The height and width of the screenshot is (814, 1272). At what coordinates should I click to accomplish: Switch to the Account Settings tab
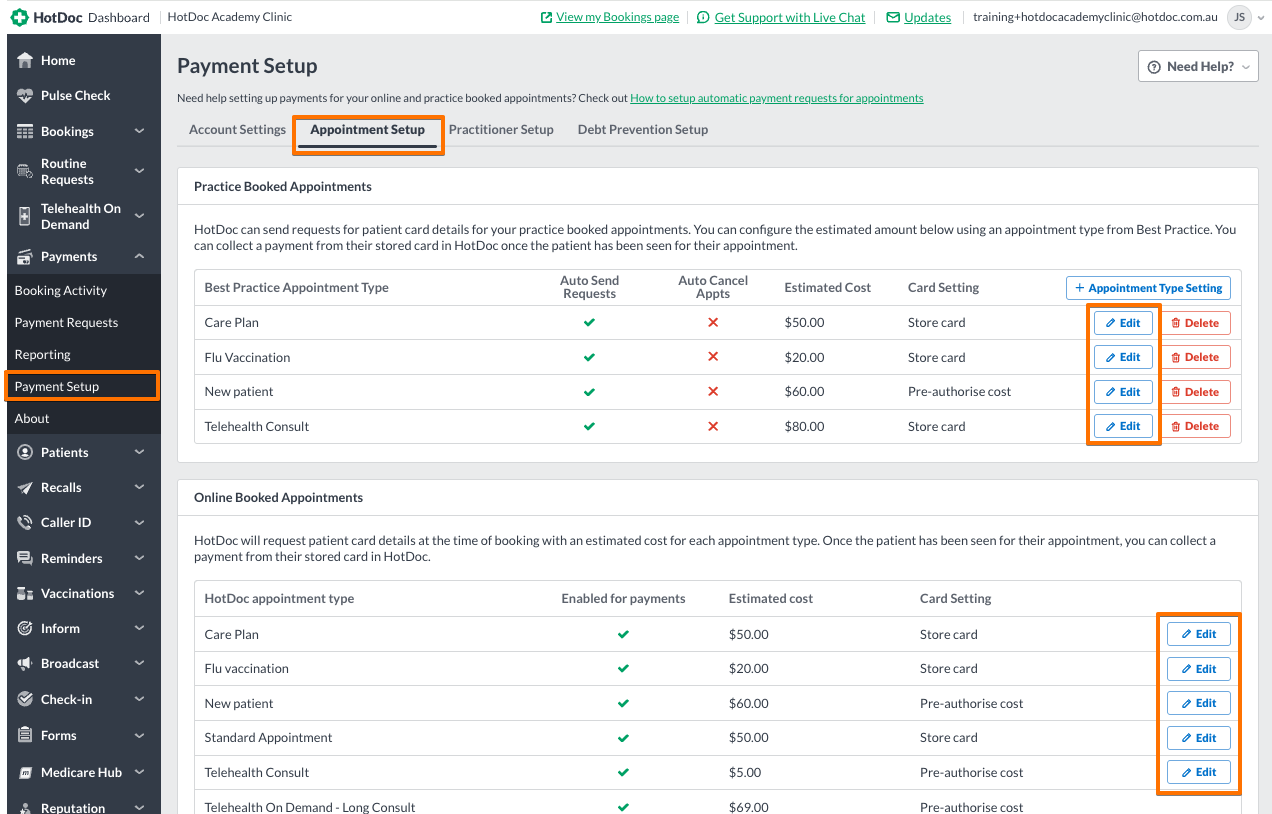[x=237, y=129]
